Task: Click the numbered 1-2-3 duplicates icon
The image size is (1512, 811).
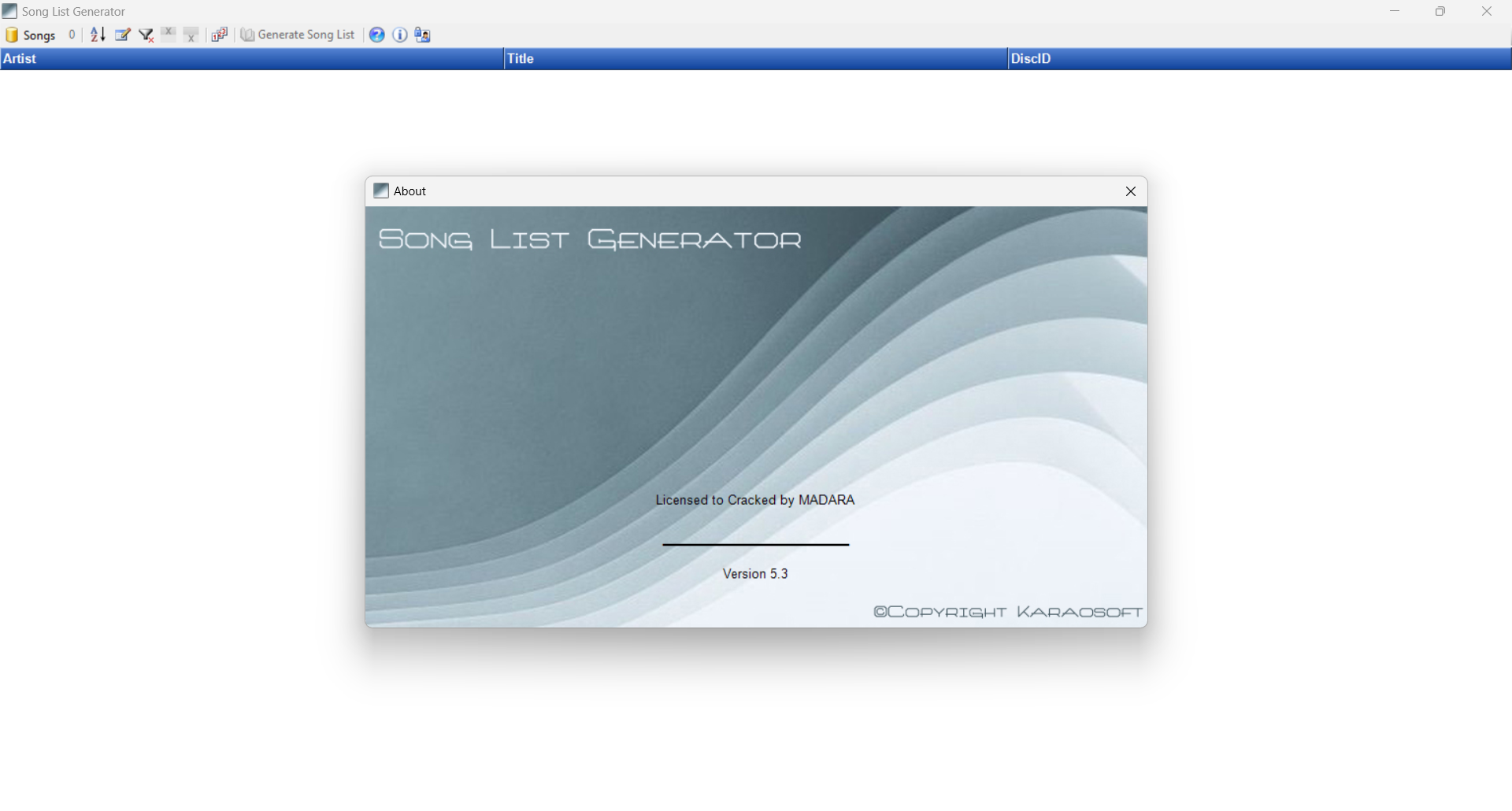Action: click(220, 35)
